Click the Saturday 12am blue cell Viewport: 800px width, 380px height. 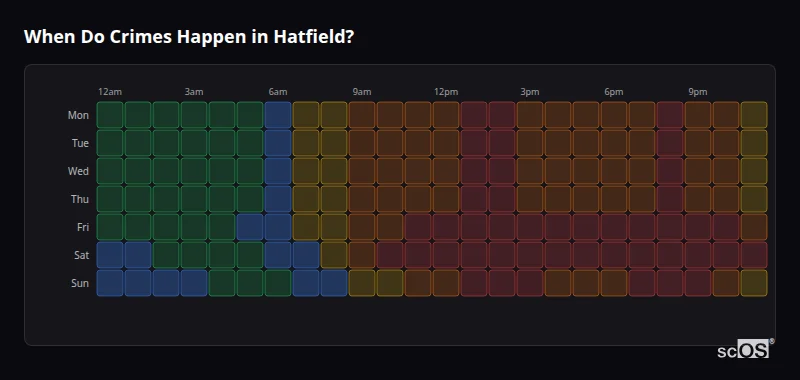[110, 255]
